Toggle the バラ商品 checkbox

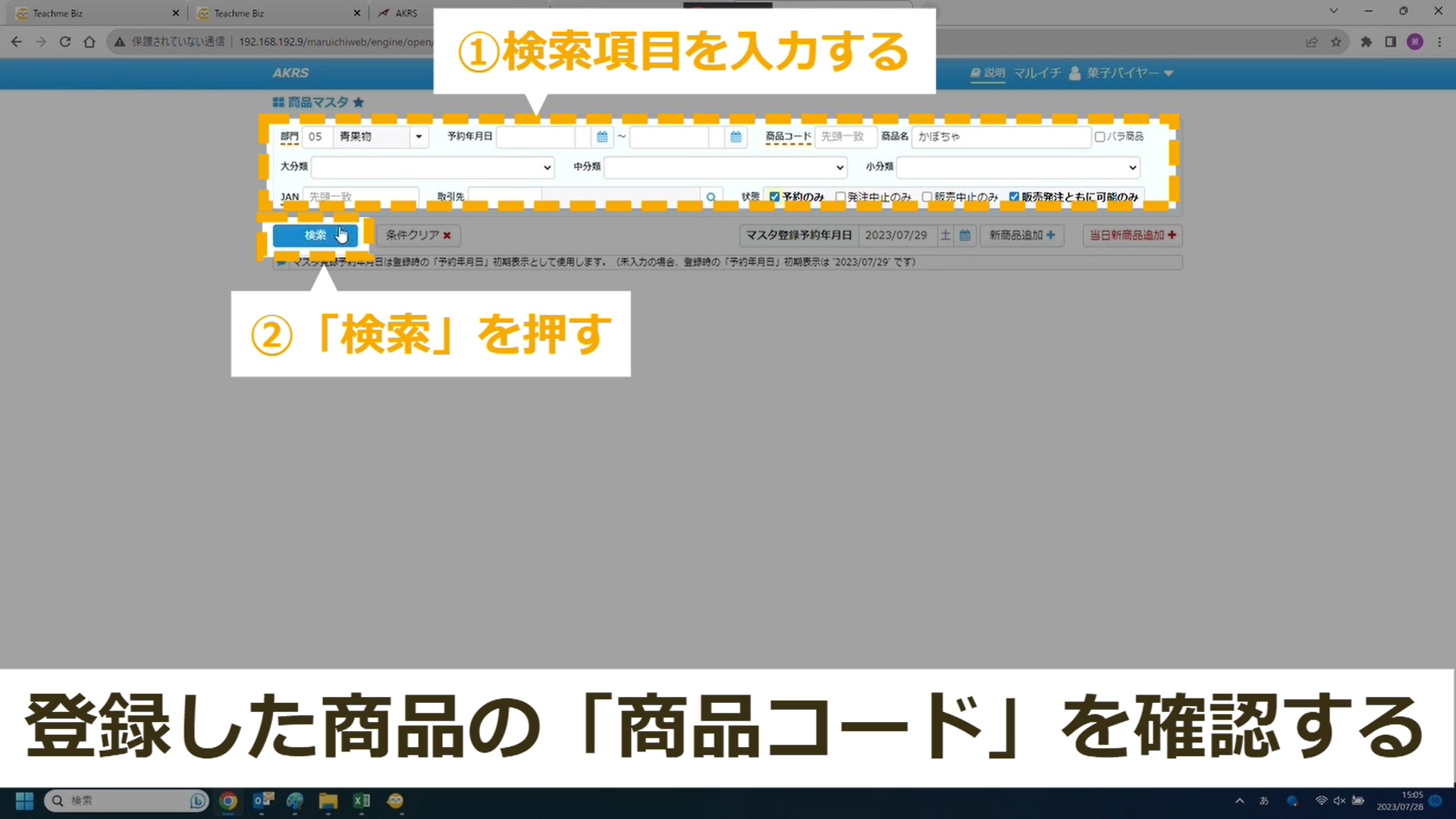(x=1100, y=136)
